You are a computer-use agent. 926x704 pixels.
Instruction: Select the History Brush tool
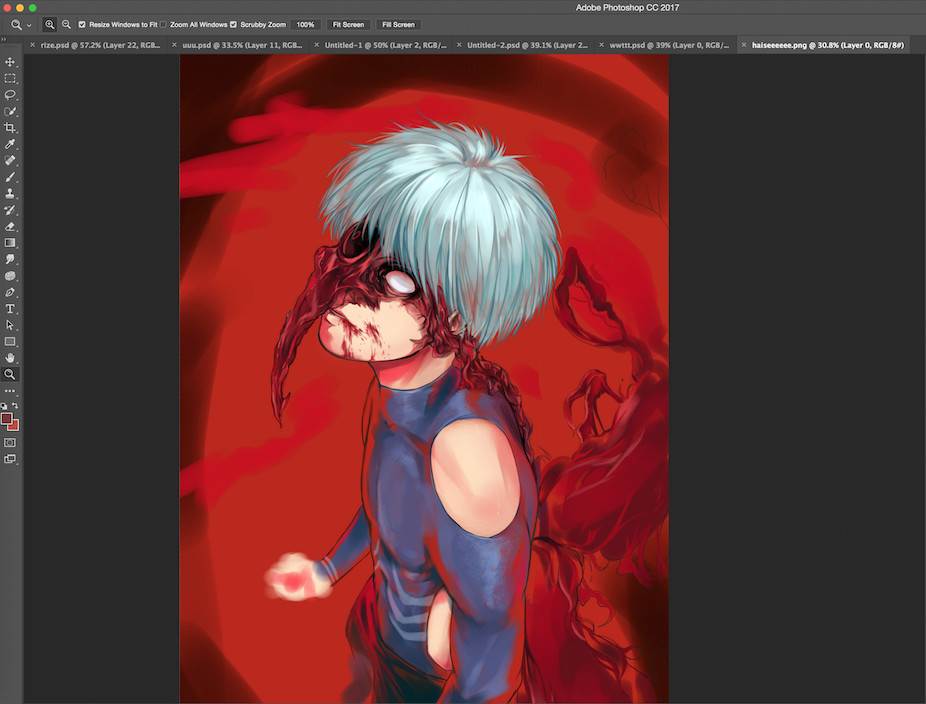click(x=10, y=210)
